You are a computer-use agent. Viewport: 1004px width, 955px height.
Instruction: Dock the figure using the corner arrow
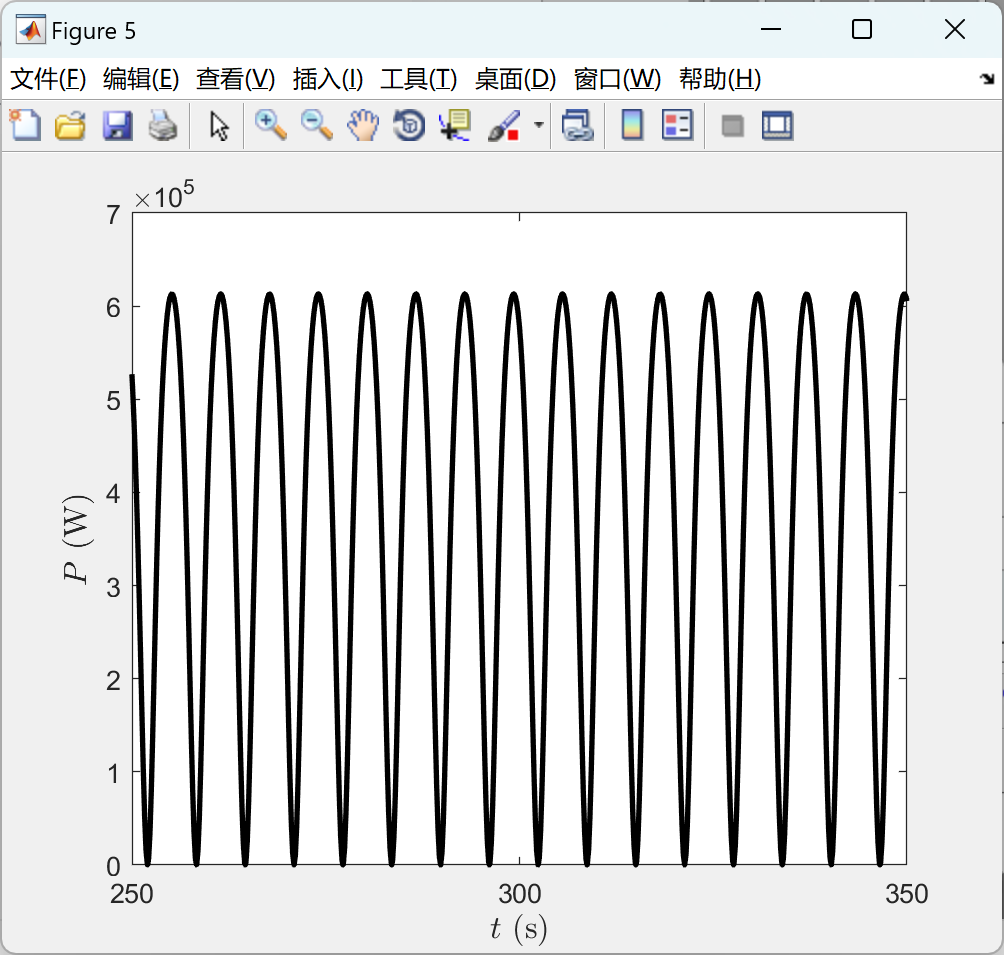(x=987, y=79)
